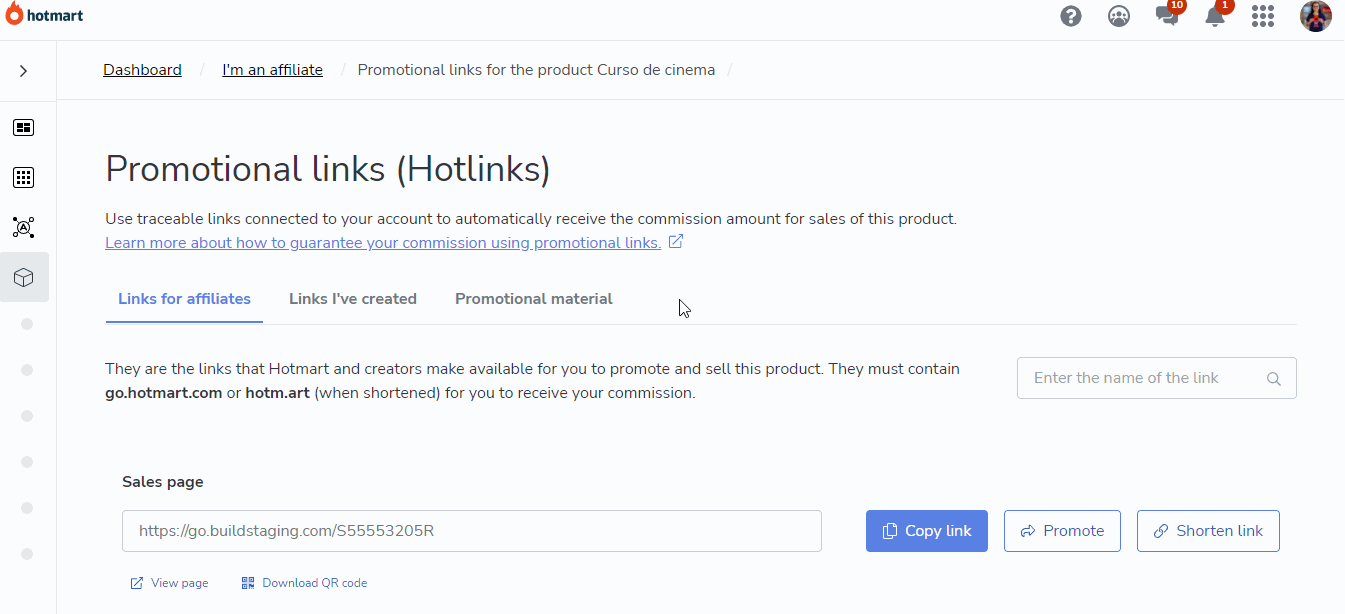Click the Copy link button
The image size is (1345, 614).
(x=927, y=531)
